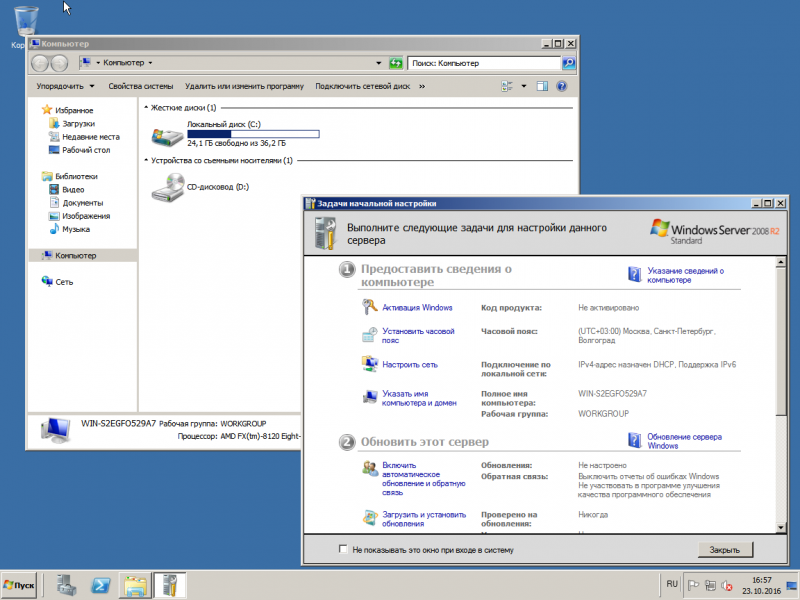This screenshot has height=600, width=800.
Task: Click the scrollbar up arrow in tasks window
Action: click(x=781, y=262)
